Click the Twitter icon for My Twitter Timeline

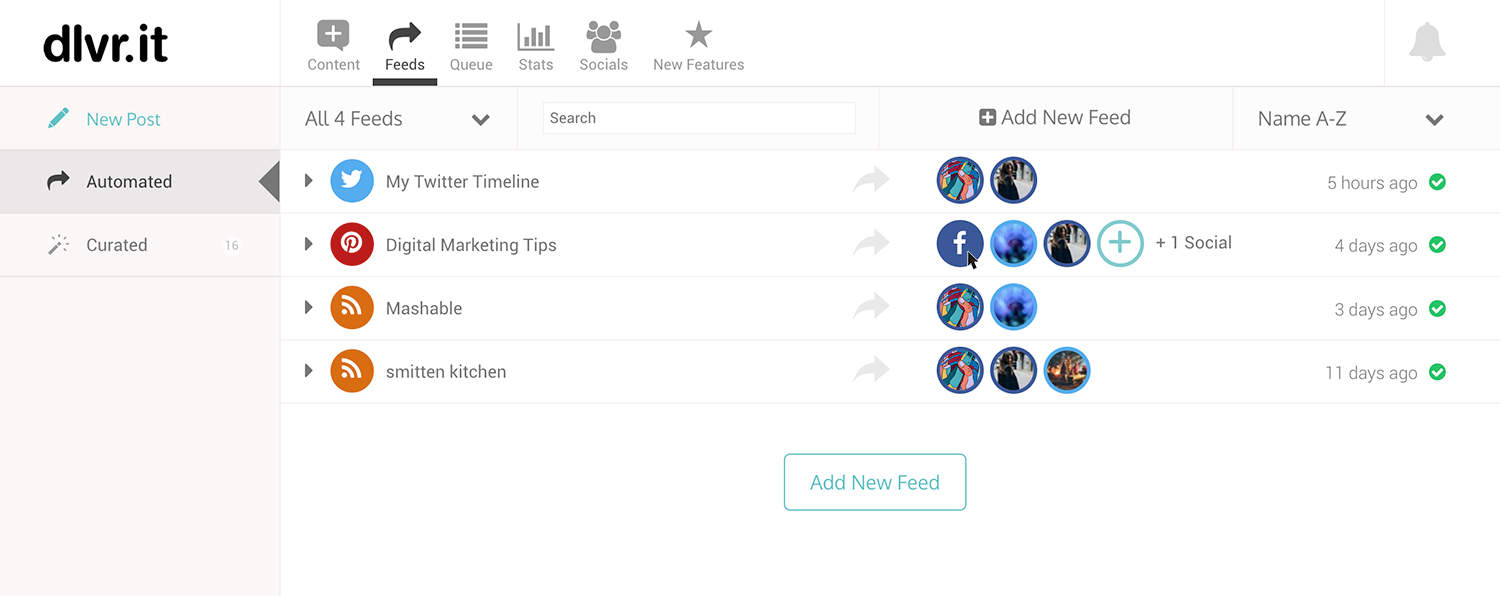352,181
